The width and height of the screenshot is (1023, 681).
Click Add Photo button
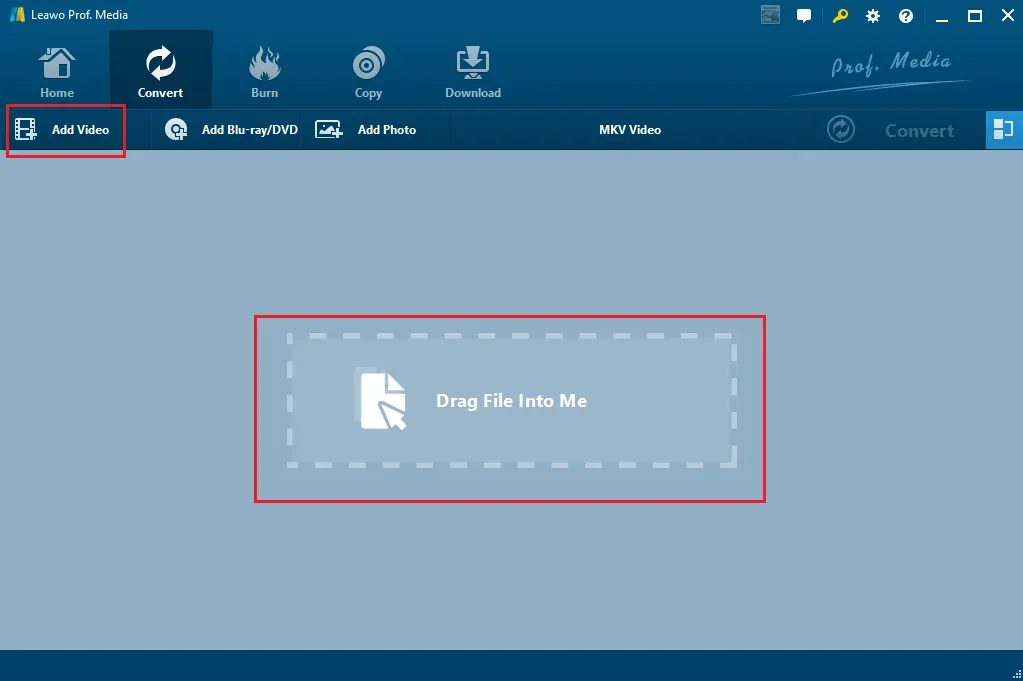366,130
